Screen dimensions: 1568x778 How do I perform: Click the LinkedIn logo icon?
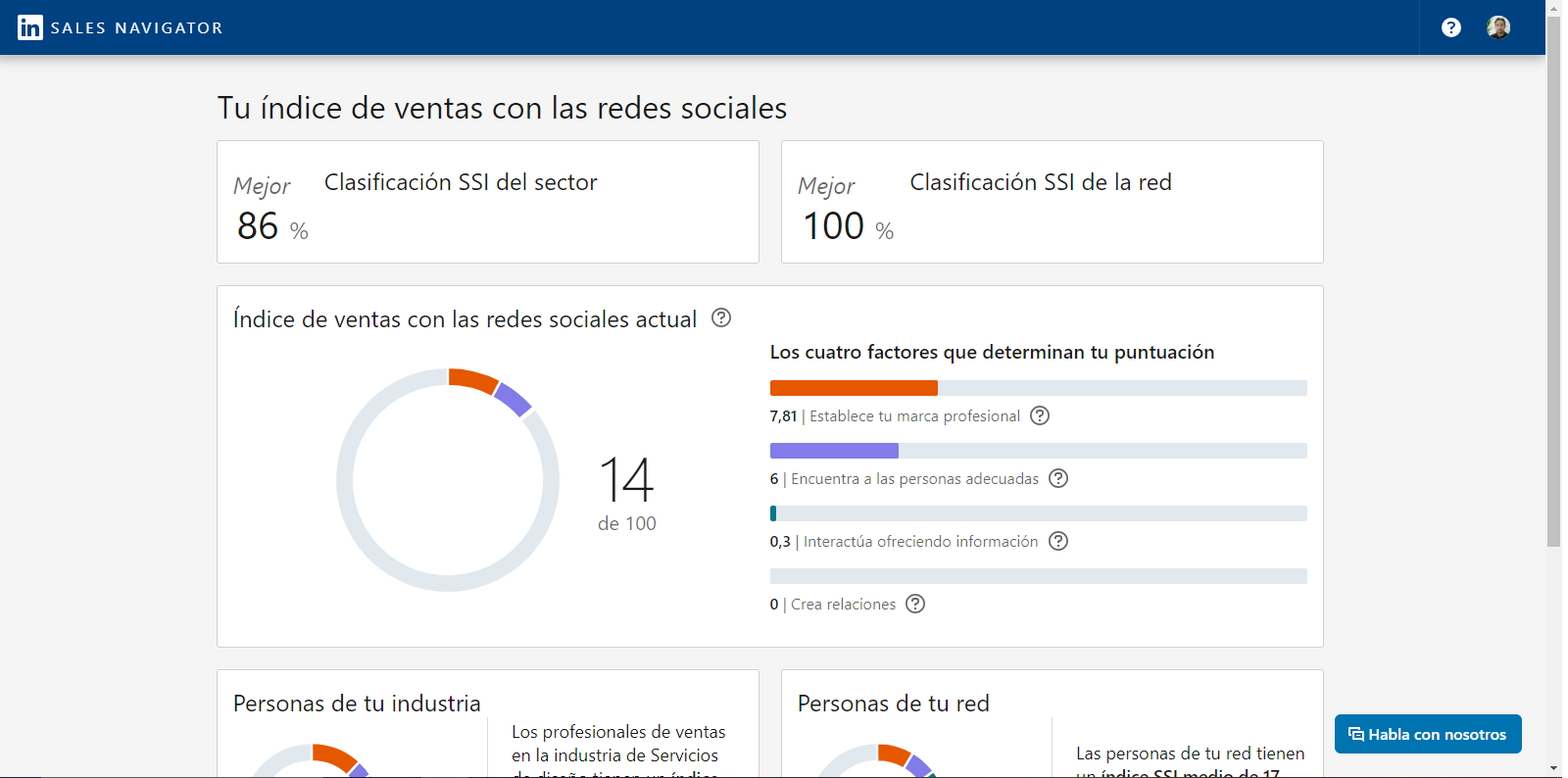[x=30, y=27]
